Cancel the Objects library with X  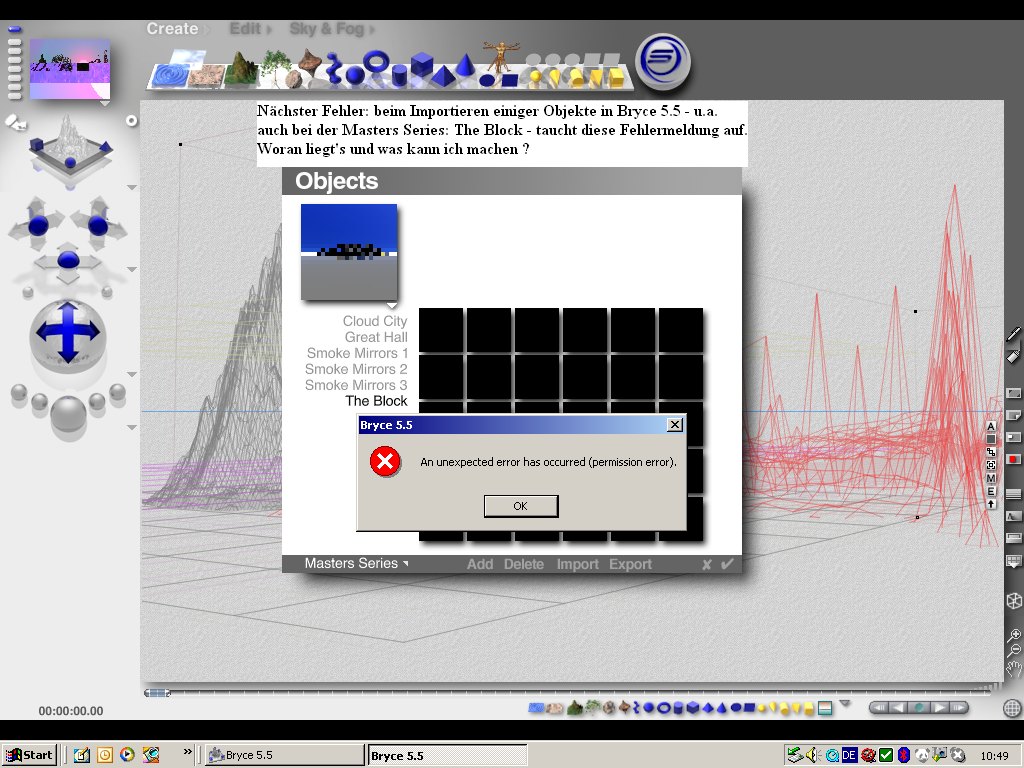coord(707,564)
